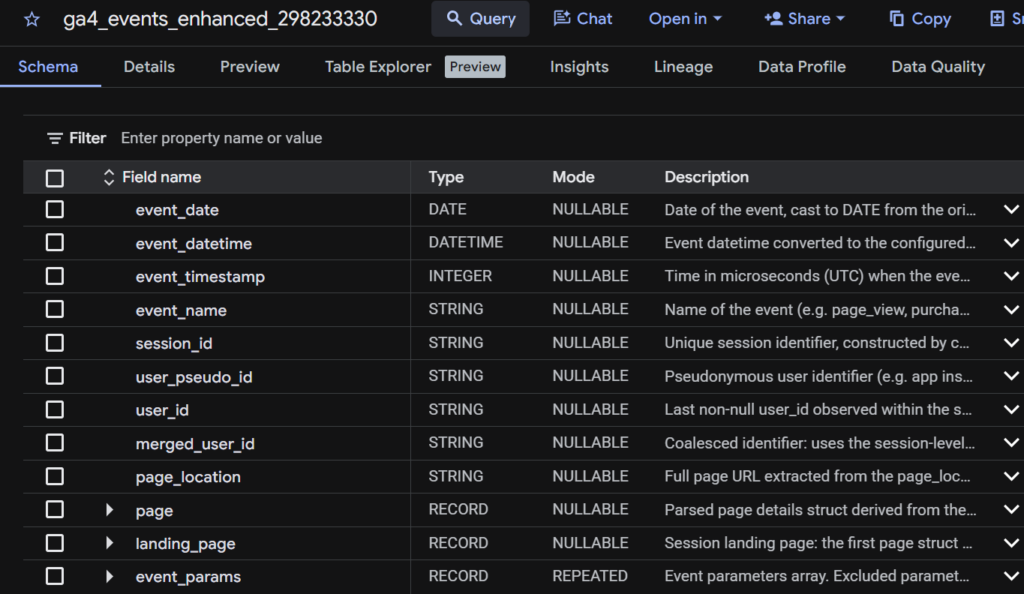1024x594 pixels.
Task: Check the event_name field checkbox
Action: (x=55, y=309)
